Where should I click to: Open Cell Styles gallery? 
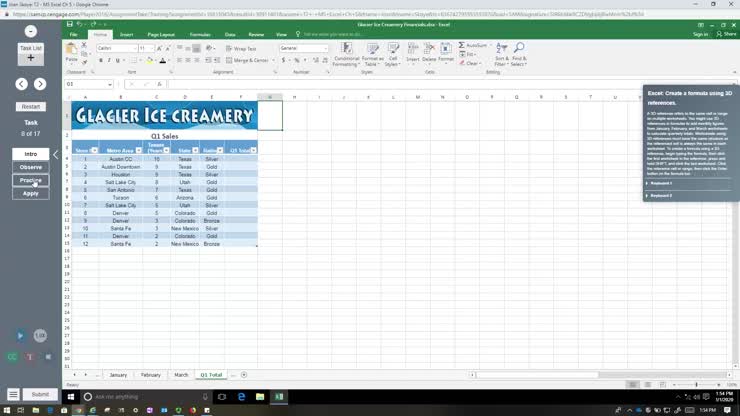point(393,54)
